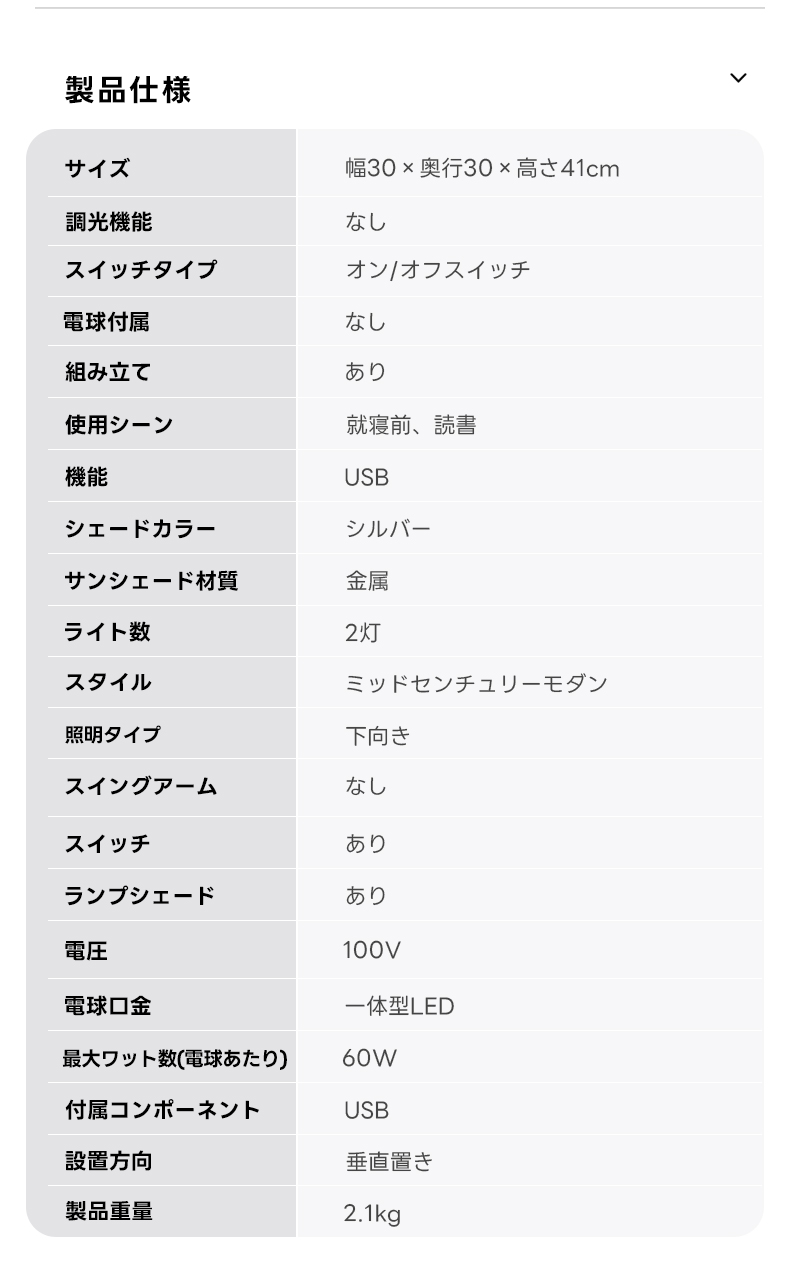Click the 最大ワット数(電球あたり) label

175,1058
